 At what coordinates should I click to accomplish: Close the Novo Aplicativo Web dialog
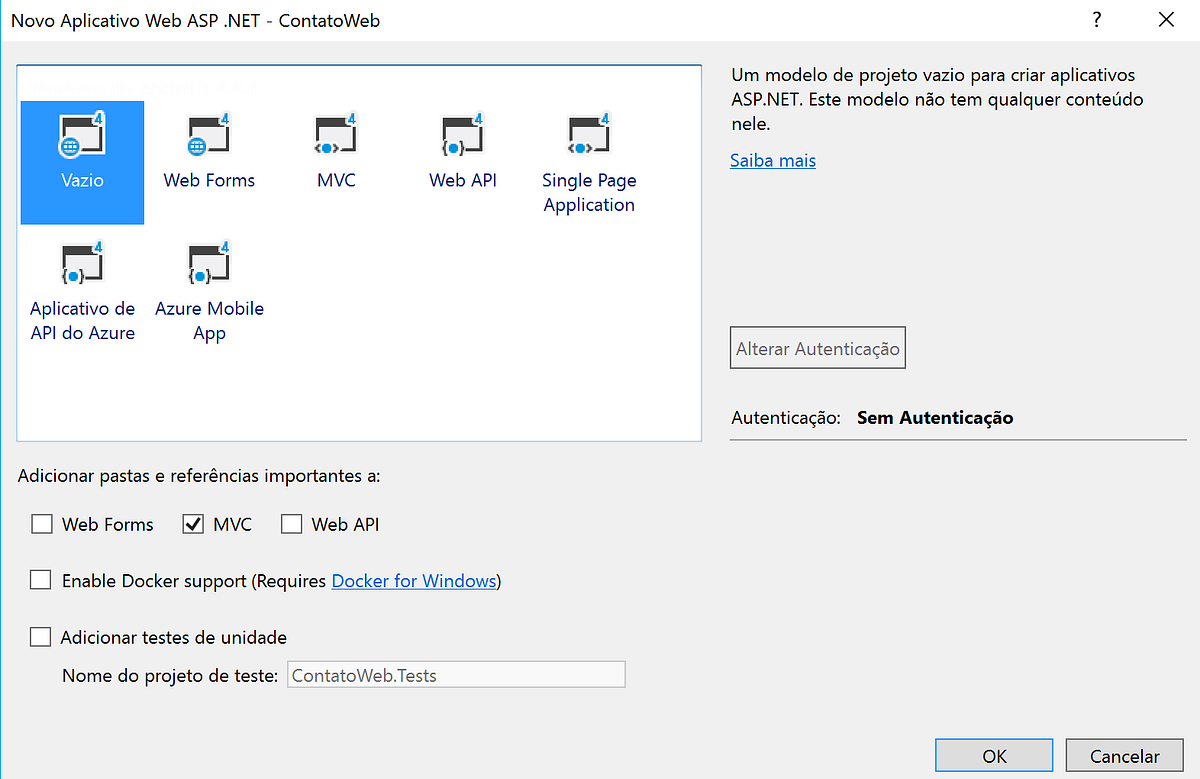[1165, 19]
